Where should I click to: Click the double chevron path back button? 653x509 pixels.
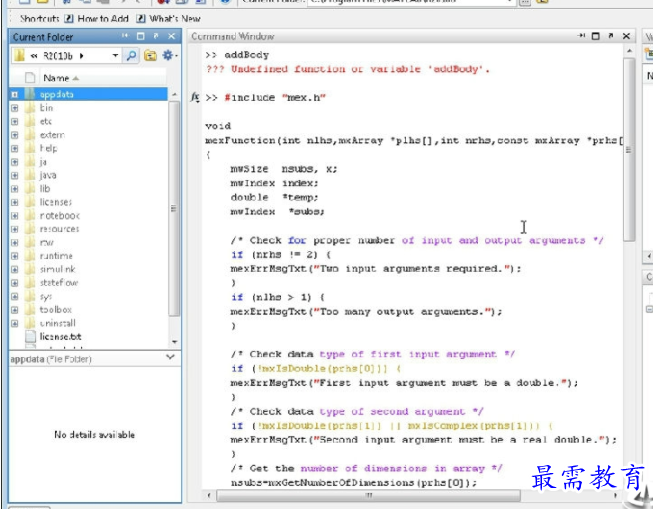[x=34, y=56]
